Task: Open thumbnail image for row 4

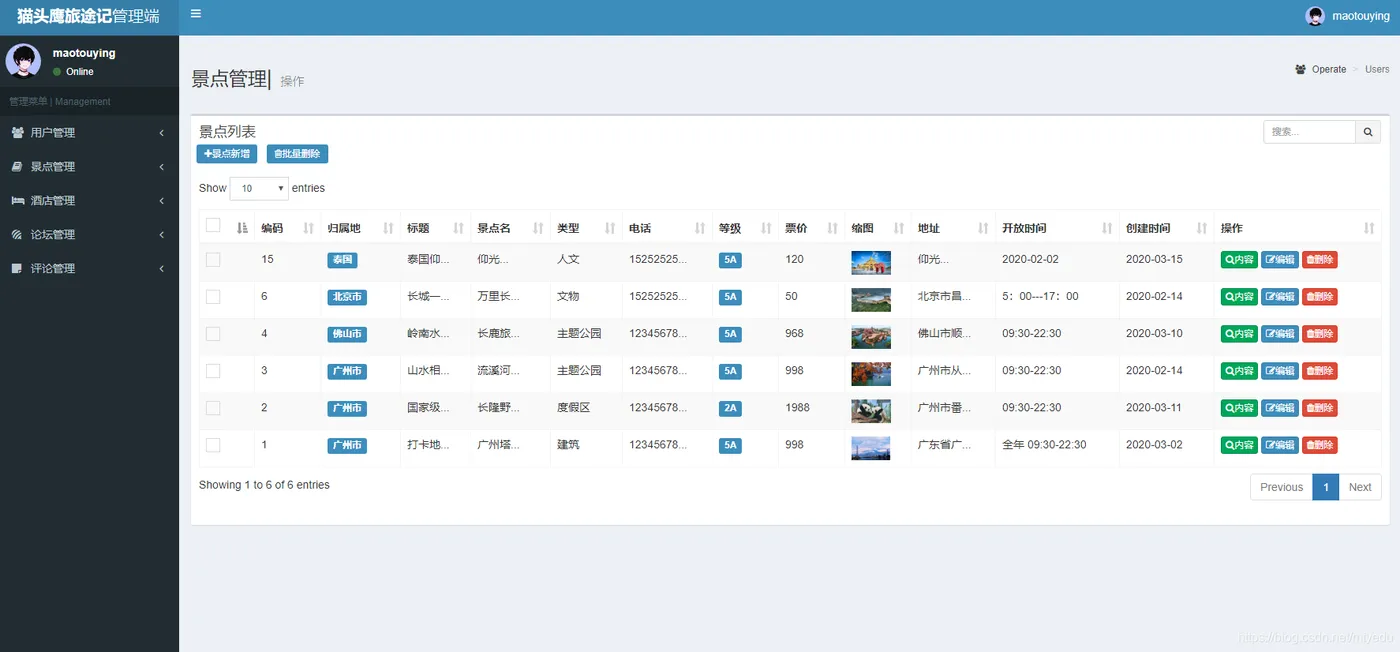Action: click(x=871, y=336)
